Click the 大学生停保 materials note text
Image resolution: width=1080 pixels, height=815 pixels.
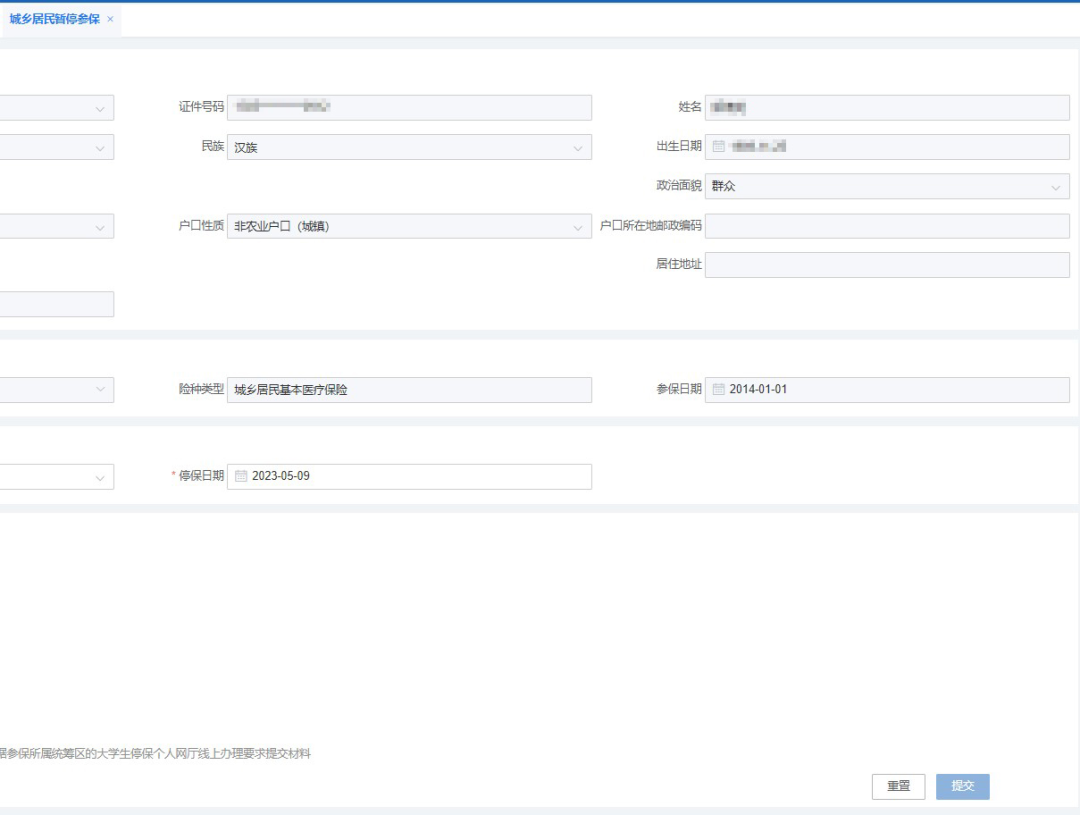[x=155, y=754]
